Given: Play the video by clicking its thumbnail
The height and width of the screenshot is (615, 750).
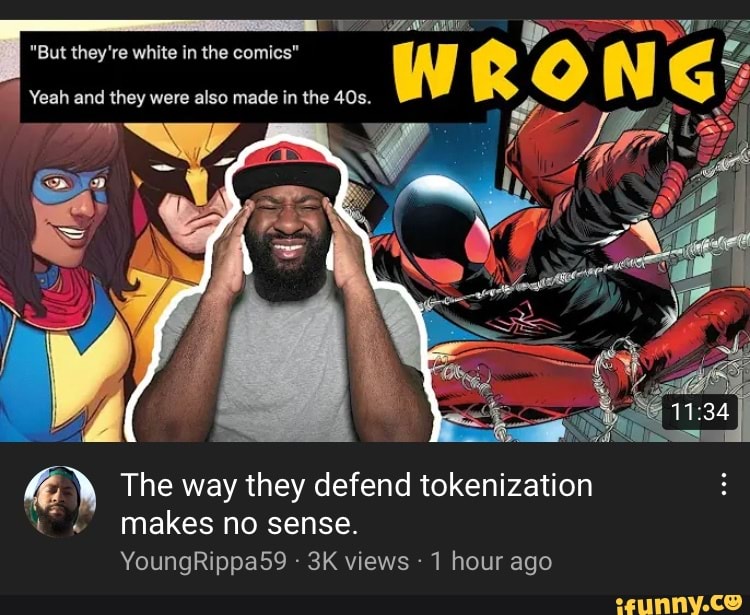Looking at the screenshot, I should pos(375,231).
